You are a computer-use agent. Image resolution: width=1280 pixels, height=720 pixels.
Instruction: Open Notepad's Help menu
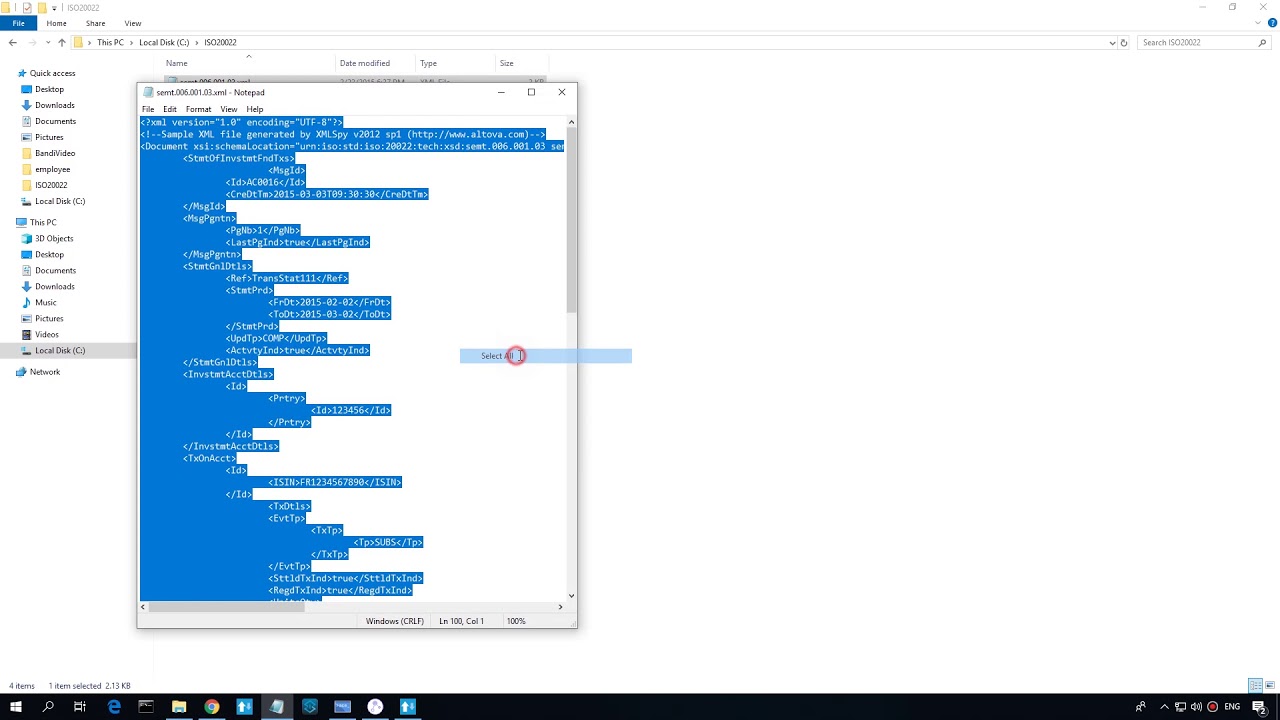point(255,109)
